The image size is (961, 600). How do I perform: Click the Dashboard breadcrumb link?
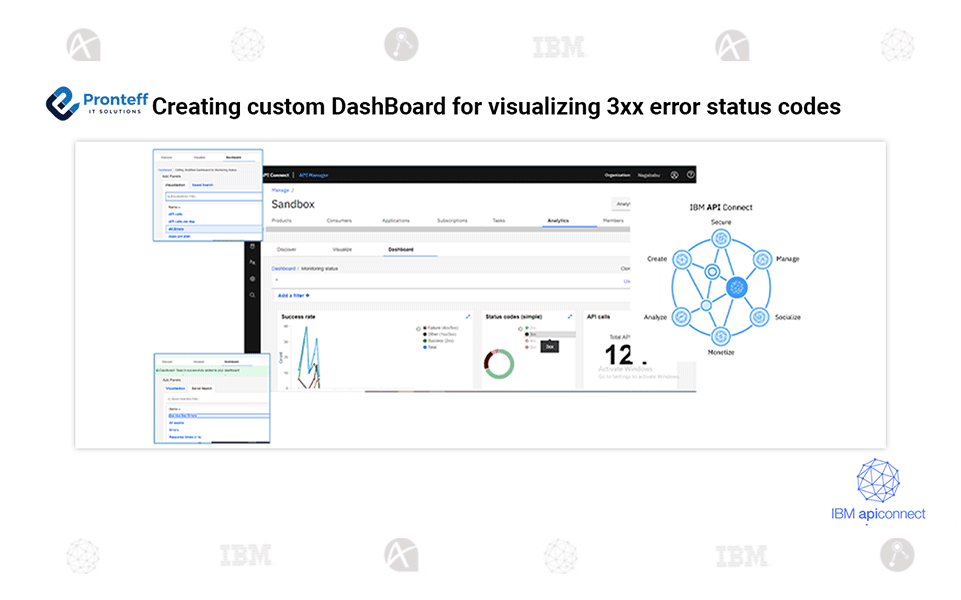(x=283, y=268)
